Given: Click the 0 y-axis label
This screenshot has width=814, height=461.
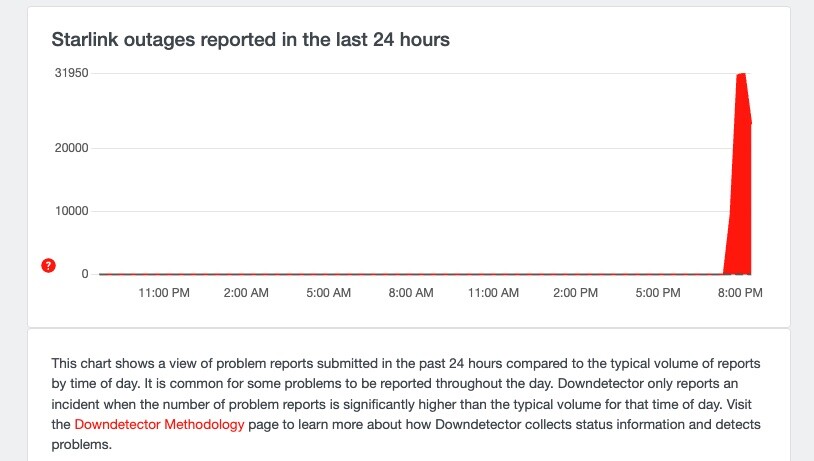Looking at the screenshot, I should coord(85,273).
